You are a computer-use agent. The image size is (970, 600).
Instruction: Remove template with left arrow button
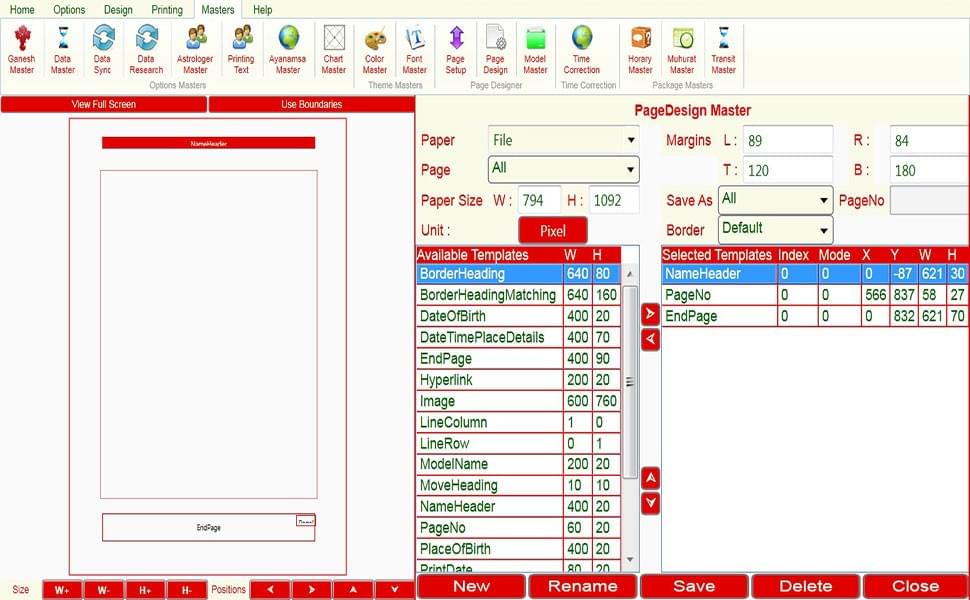(650, 339)
